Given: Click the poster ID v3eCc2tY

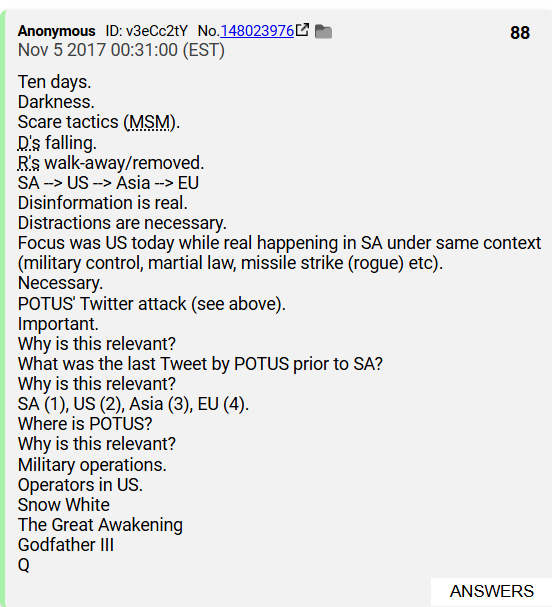Looking at the screenshot, I should pos(147,31).
